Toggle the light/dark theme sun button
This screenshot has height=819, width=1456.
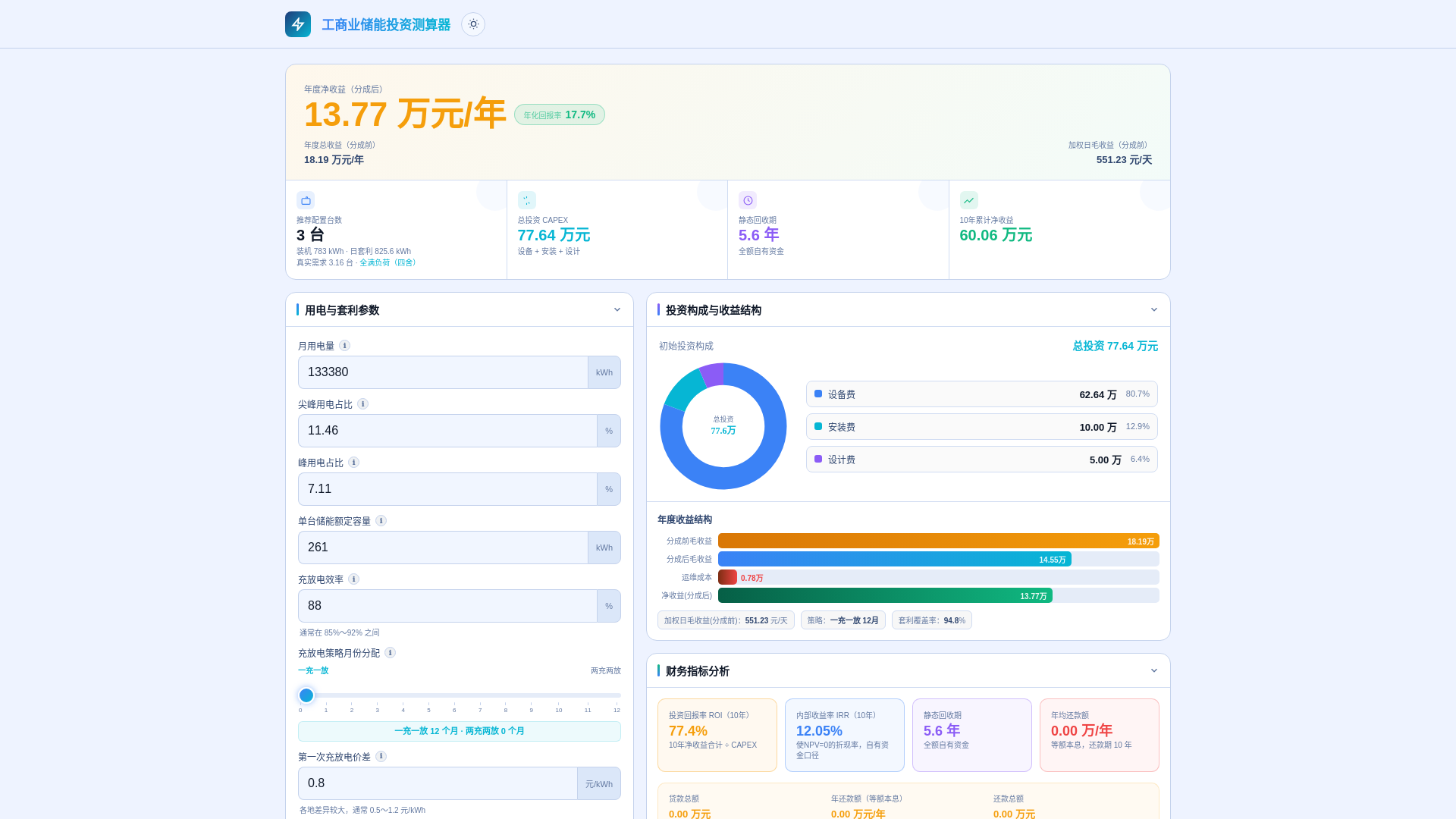tap(473, 24)
